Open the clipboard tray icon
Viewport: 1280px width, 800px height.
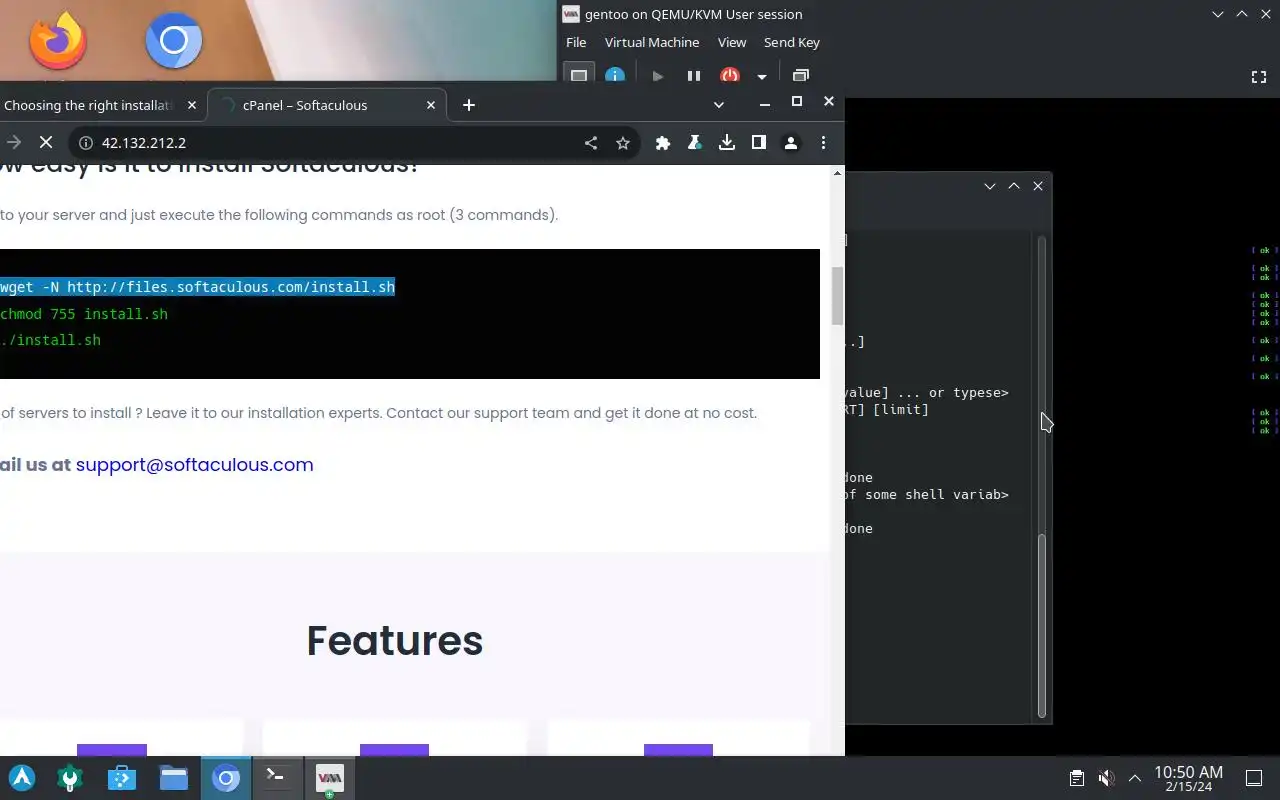click(x=1076, y=778)
